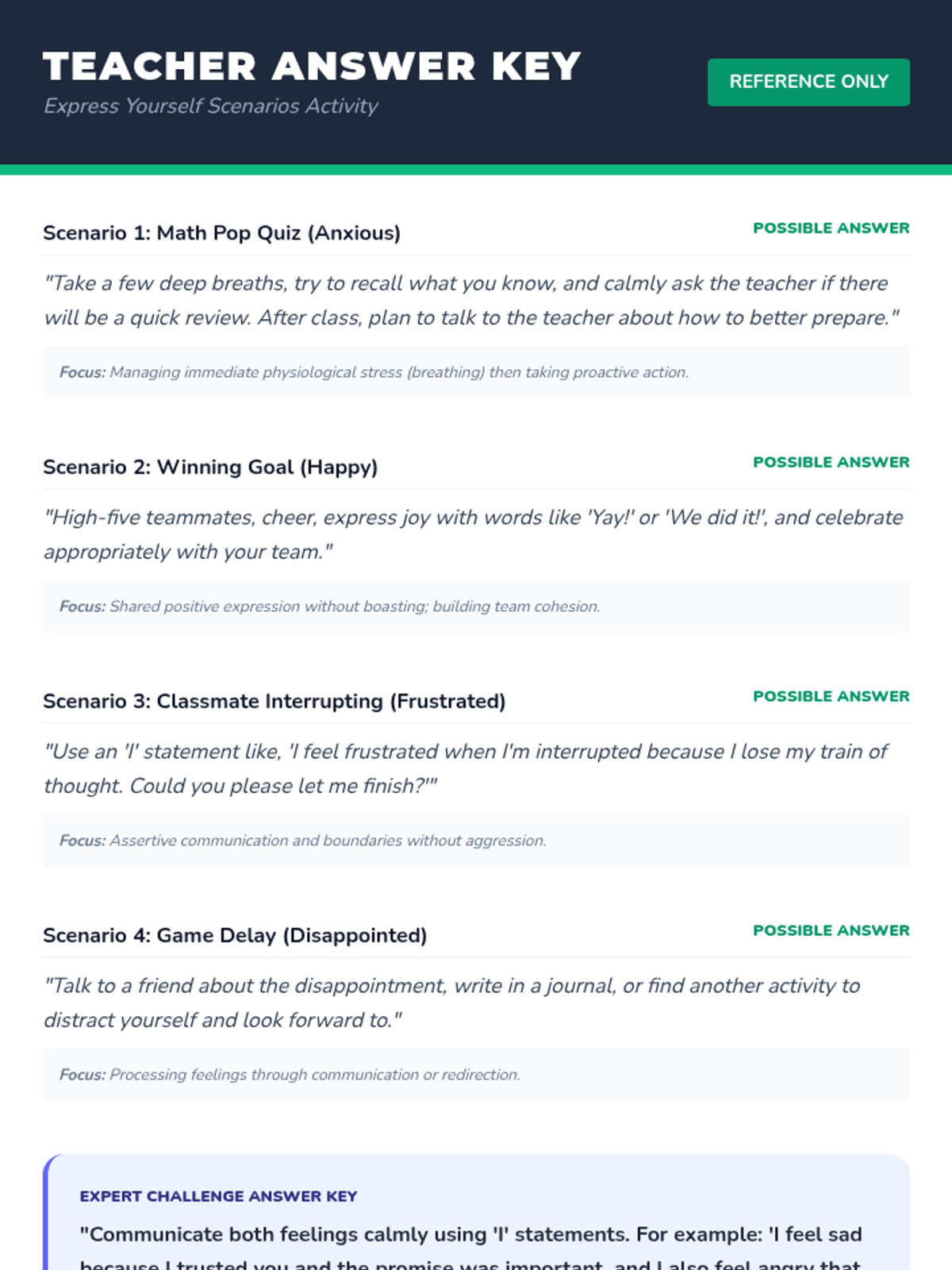Image resolution: width=952 pixels, height=1270 pixels.
Task: Select the Teacher Answer Key title
Action: (313, 66)
